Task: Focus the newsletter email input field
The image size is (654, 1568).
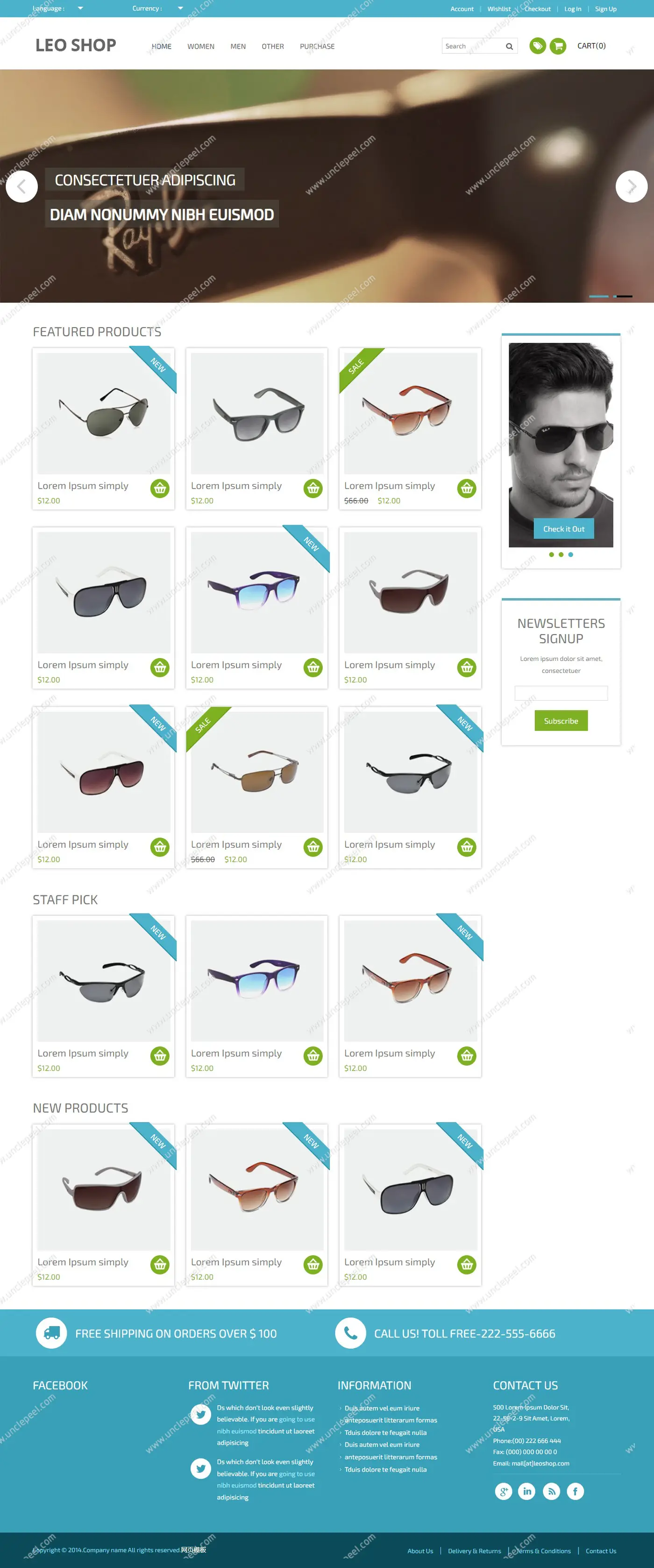Action: point(561,693)
